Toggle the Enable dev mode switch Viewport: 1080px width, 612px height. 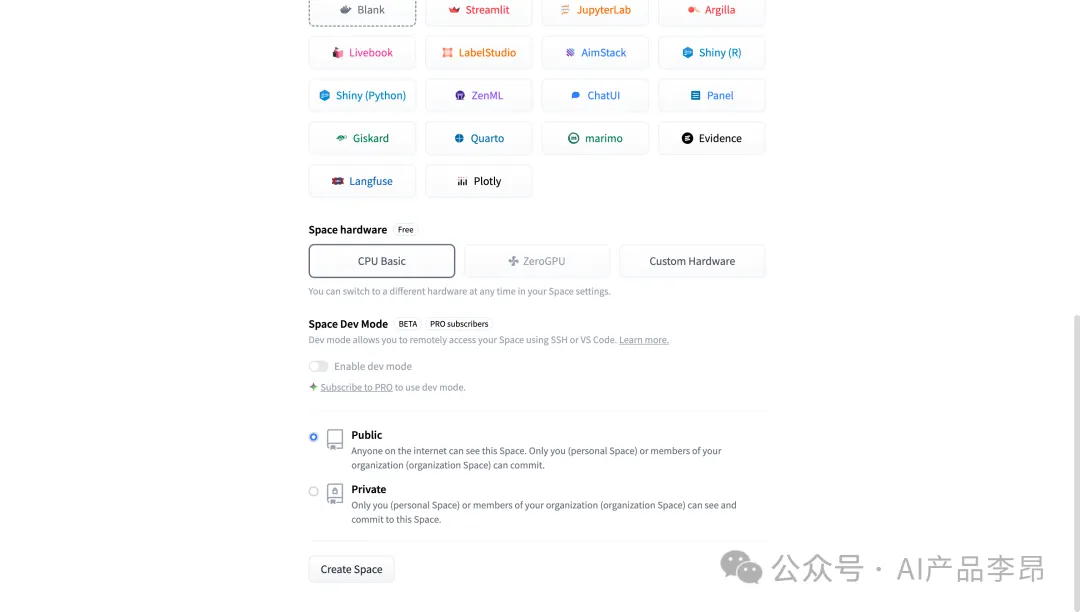318,366
